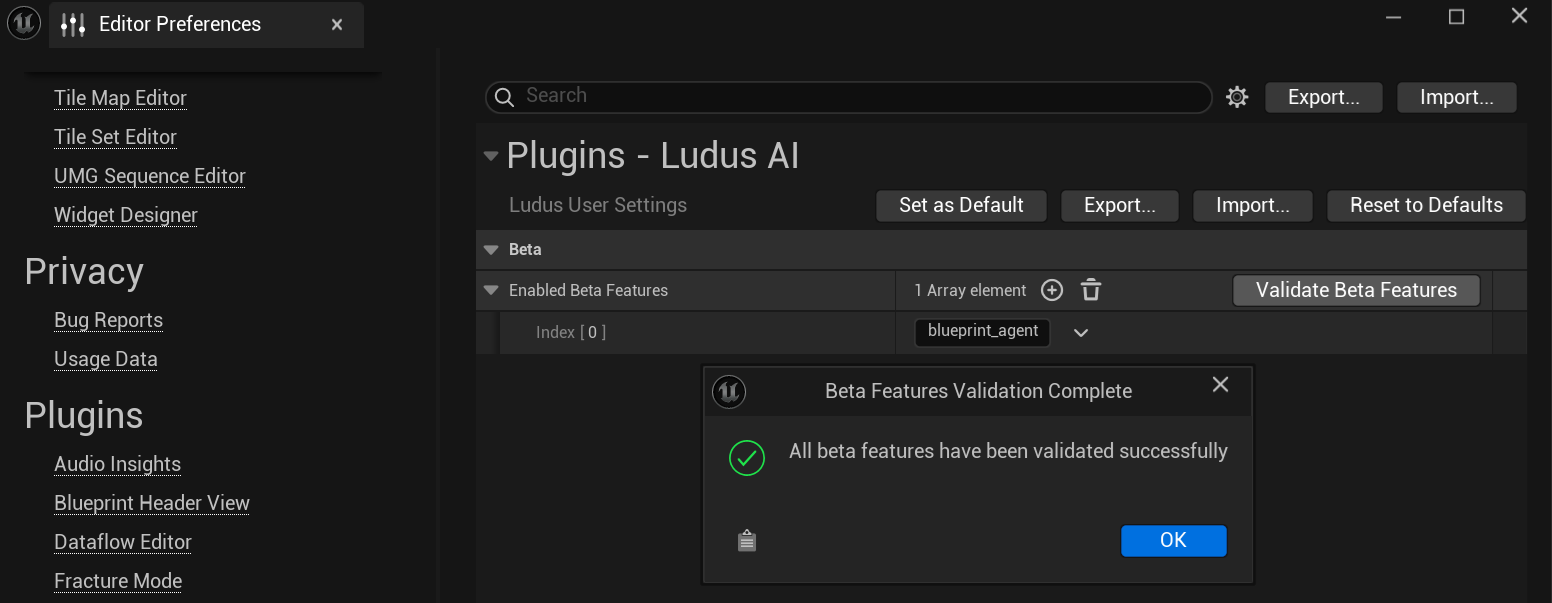Click the Unreal Engine logo in the top-left corner
The image size is (1552, 603).
(22, 23)
